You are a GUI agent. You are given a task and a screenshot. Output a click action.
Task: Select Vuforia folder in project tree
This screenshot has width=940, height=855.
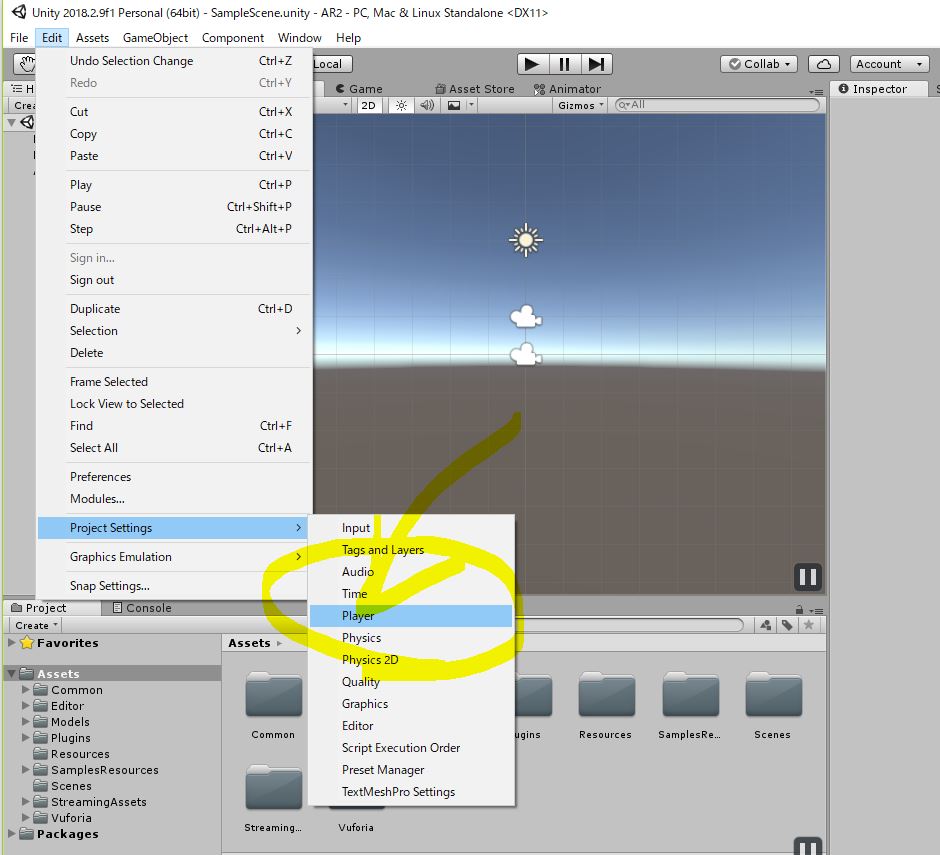[x=63, y=818]
